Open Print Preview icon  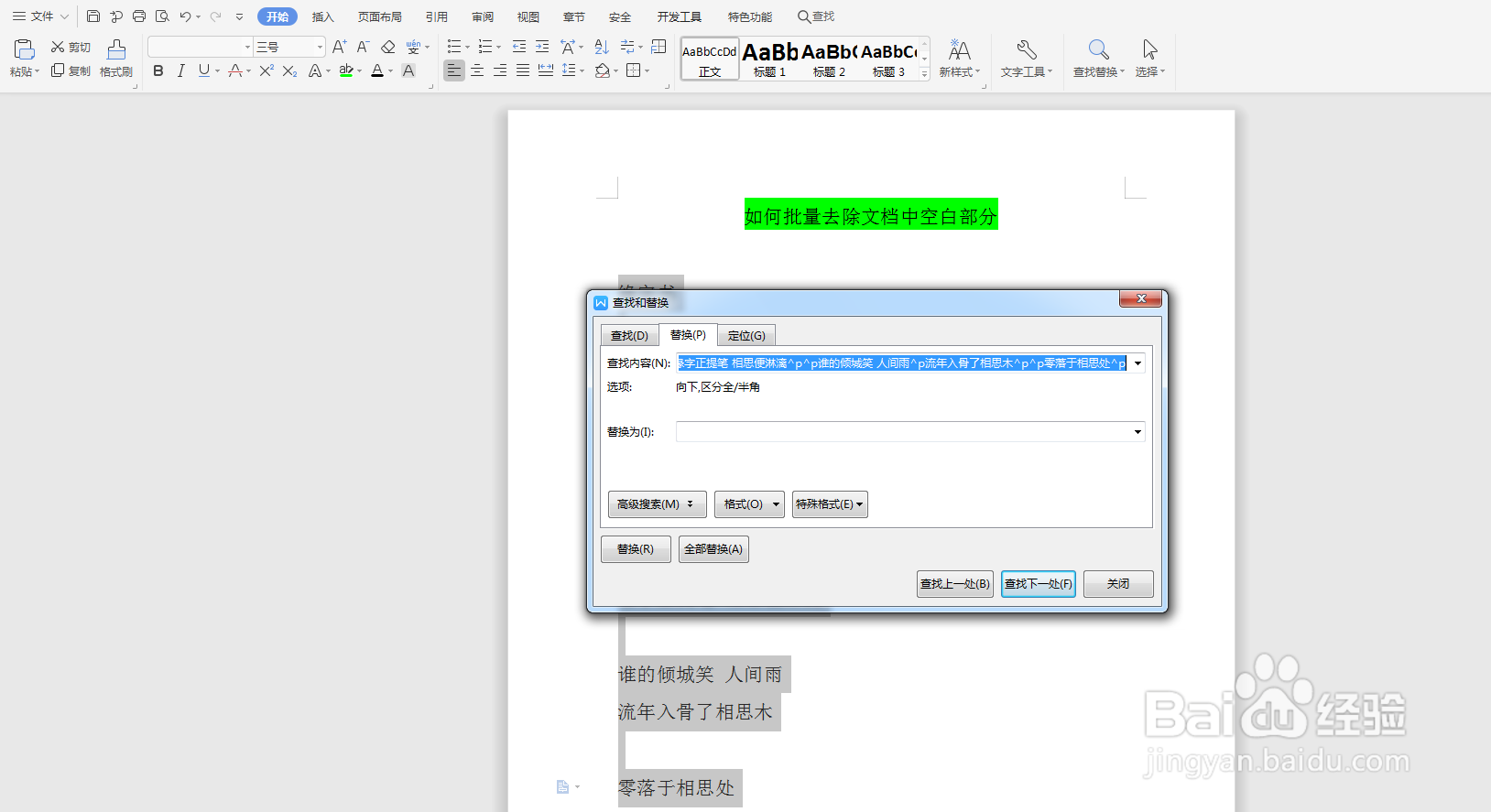tap(162, 16)
